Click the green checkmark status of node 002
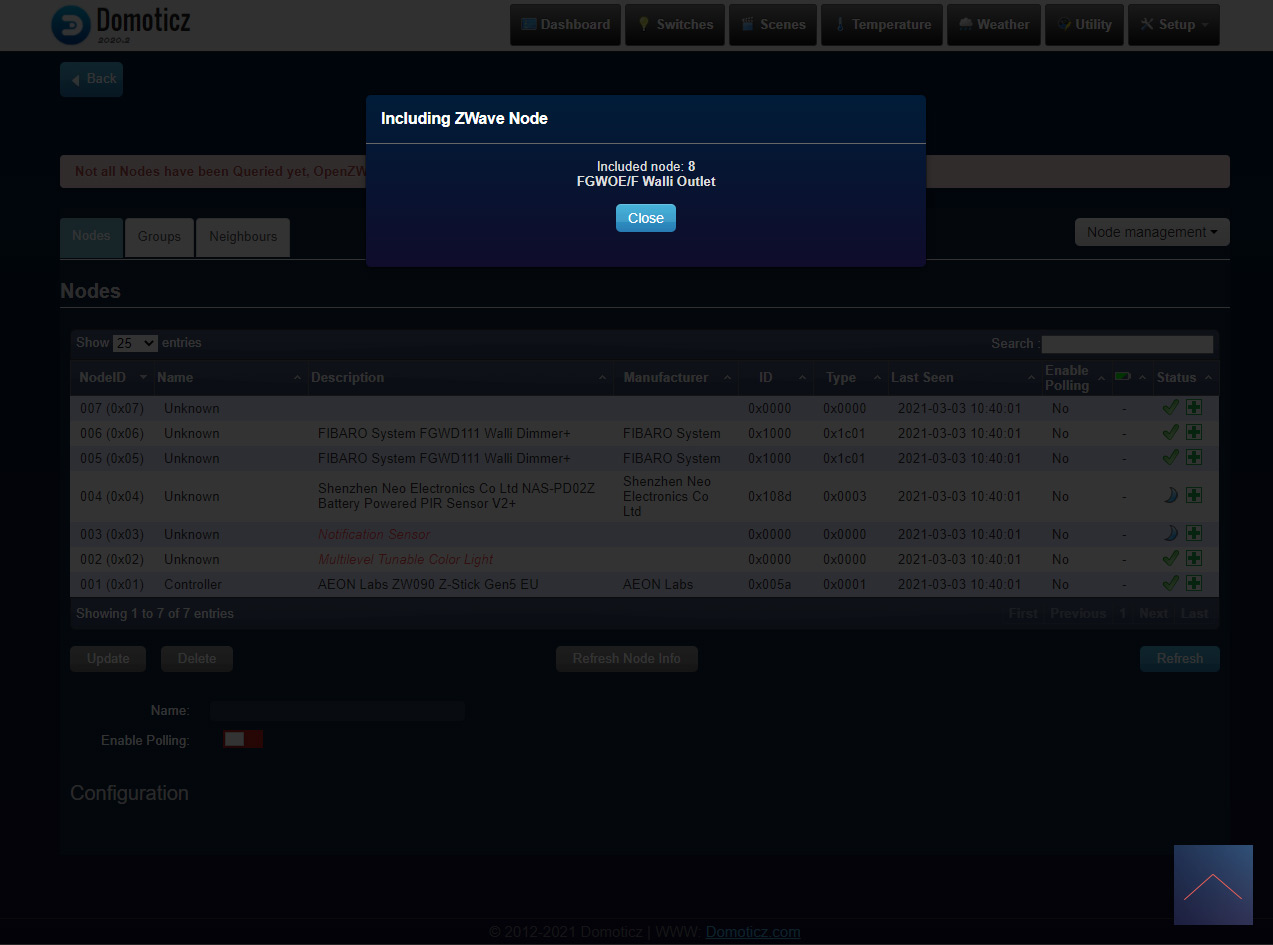1273x945 pixels. click(1171, 558)
